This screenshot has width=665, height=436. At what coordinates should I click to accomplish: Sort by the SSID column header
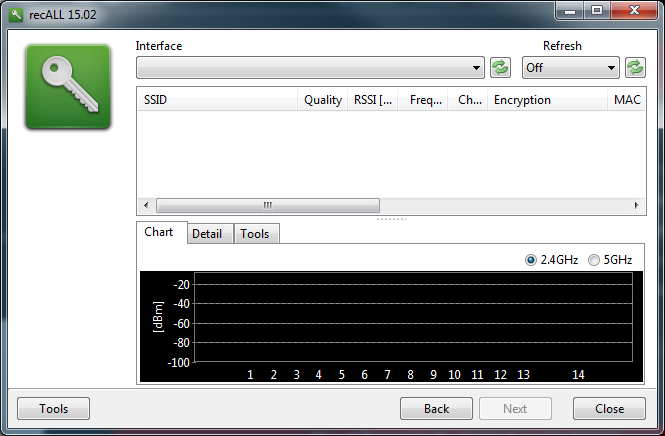pos(217,100)
